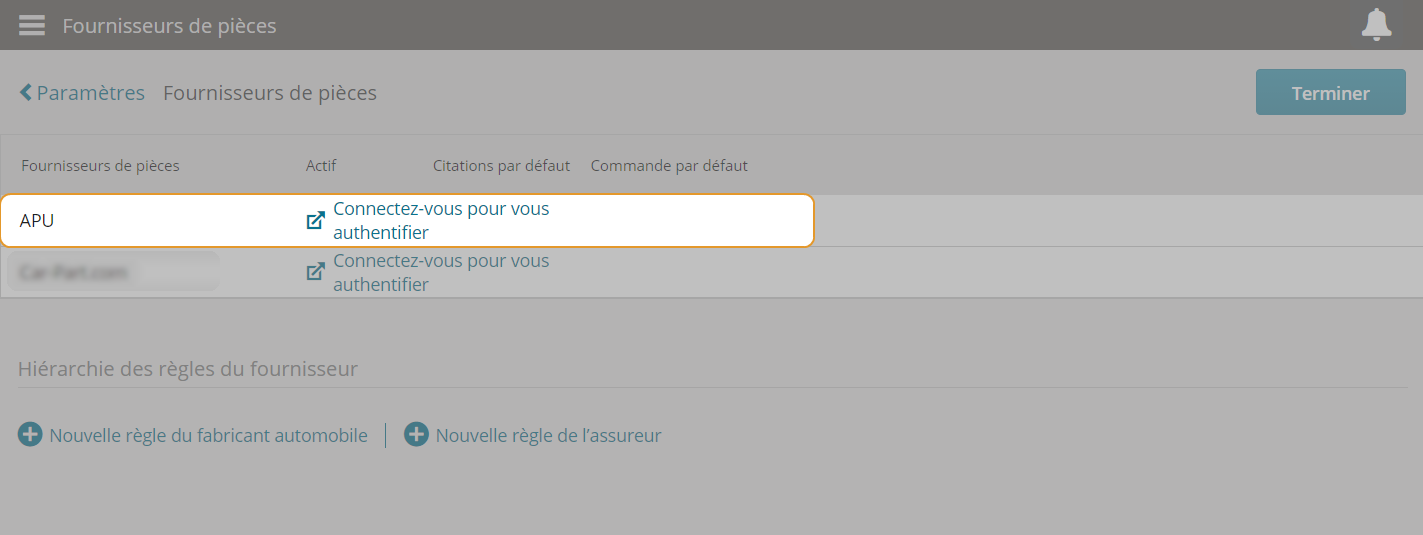
Task: Add Nouvelle règle du fabricant automobile
Action: [x=208, y=435]
